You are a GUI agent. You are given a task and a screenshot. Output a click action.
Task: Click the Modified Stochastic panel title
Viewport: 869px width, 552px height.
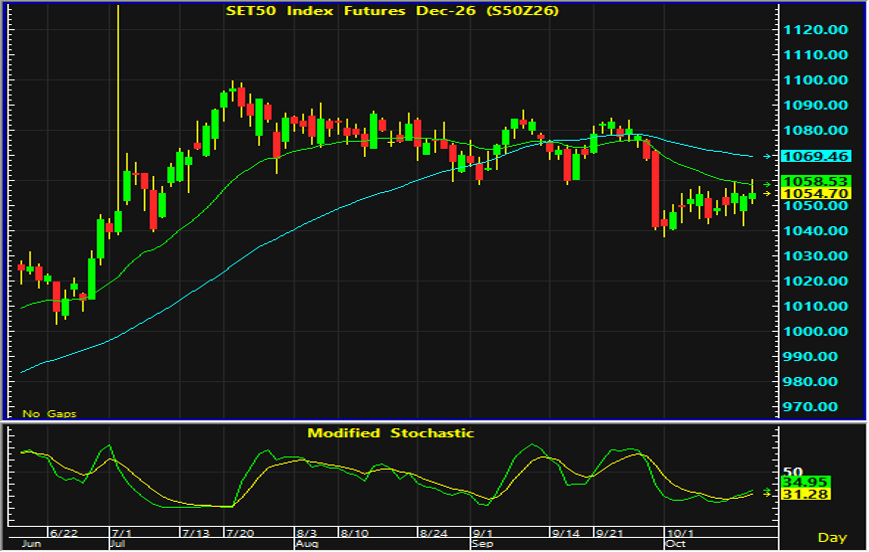click(391, 433)
